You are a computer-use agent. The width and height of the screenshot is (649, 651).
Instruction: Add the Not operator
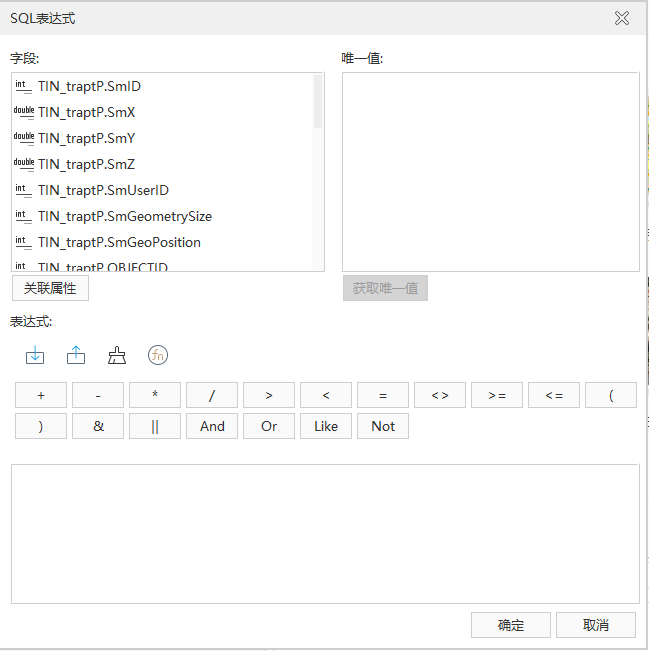coord(383,426)
